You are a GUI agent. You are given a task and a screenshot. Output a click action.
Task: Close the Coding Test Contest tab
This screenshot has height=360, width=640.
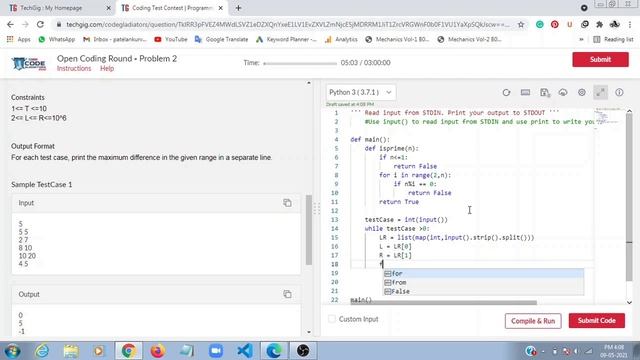[x=220, y=8]
